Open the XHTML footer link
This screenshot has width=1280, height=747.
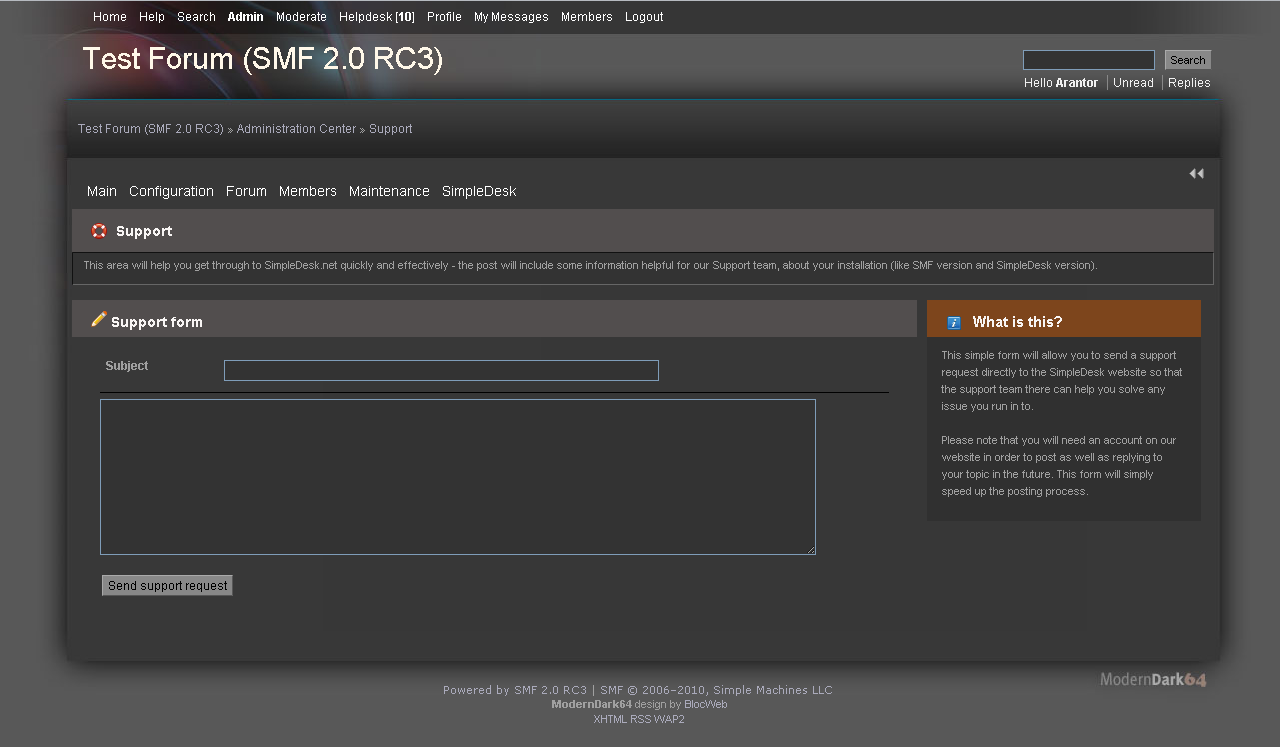pos(610,719)
